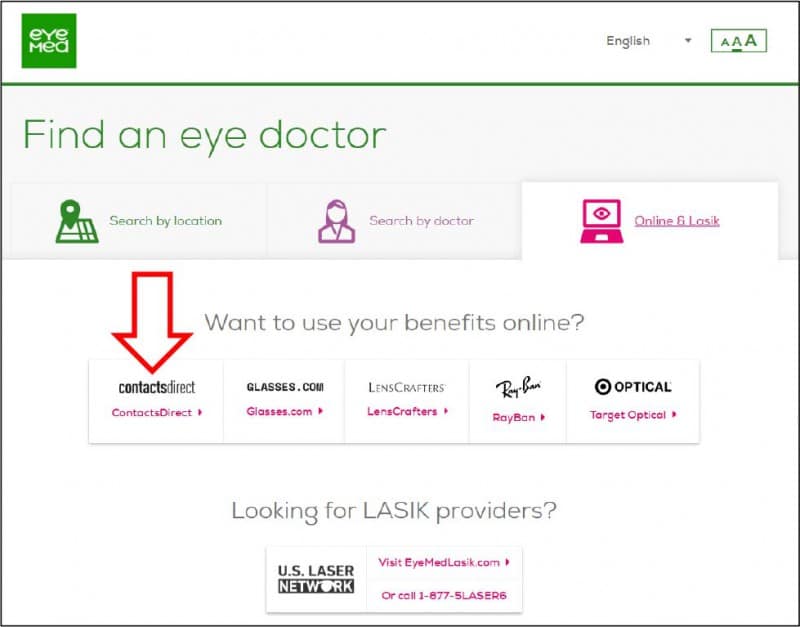The image size is (800, 627).
Task: Click the LensCrafters logo
Action: tap(404, 384)
